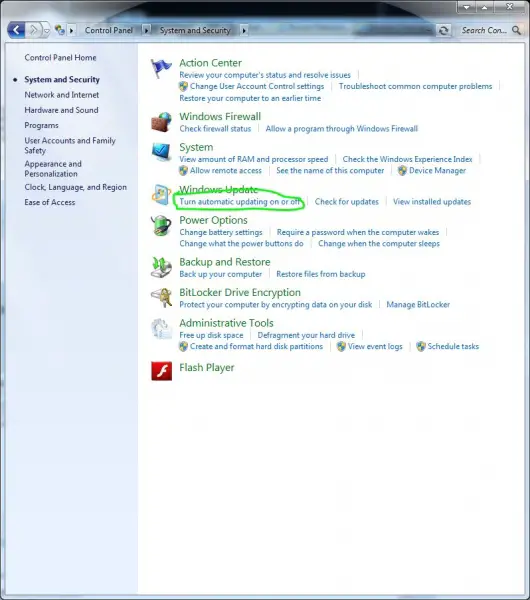Image resolution: width=530 pixels, height=600 pixels.
Task: Open Change battery settings link
Action: coord(221,232)
